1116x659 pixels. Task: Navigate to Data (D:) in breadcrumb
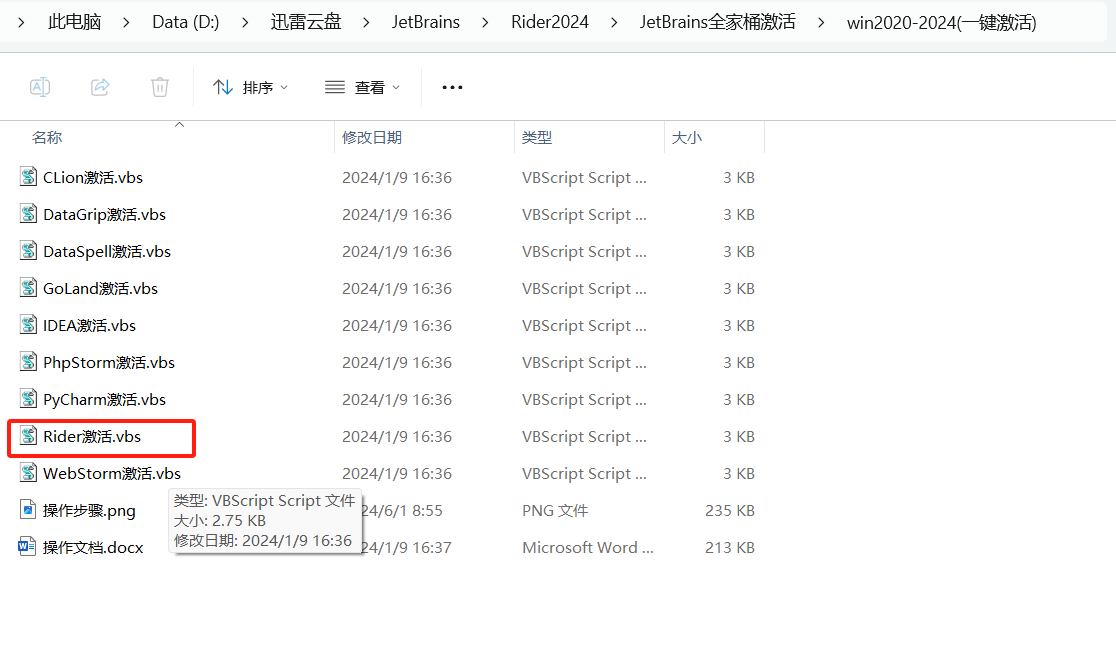[186, 22]
